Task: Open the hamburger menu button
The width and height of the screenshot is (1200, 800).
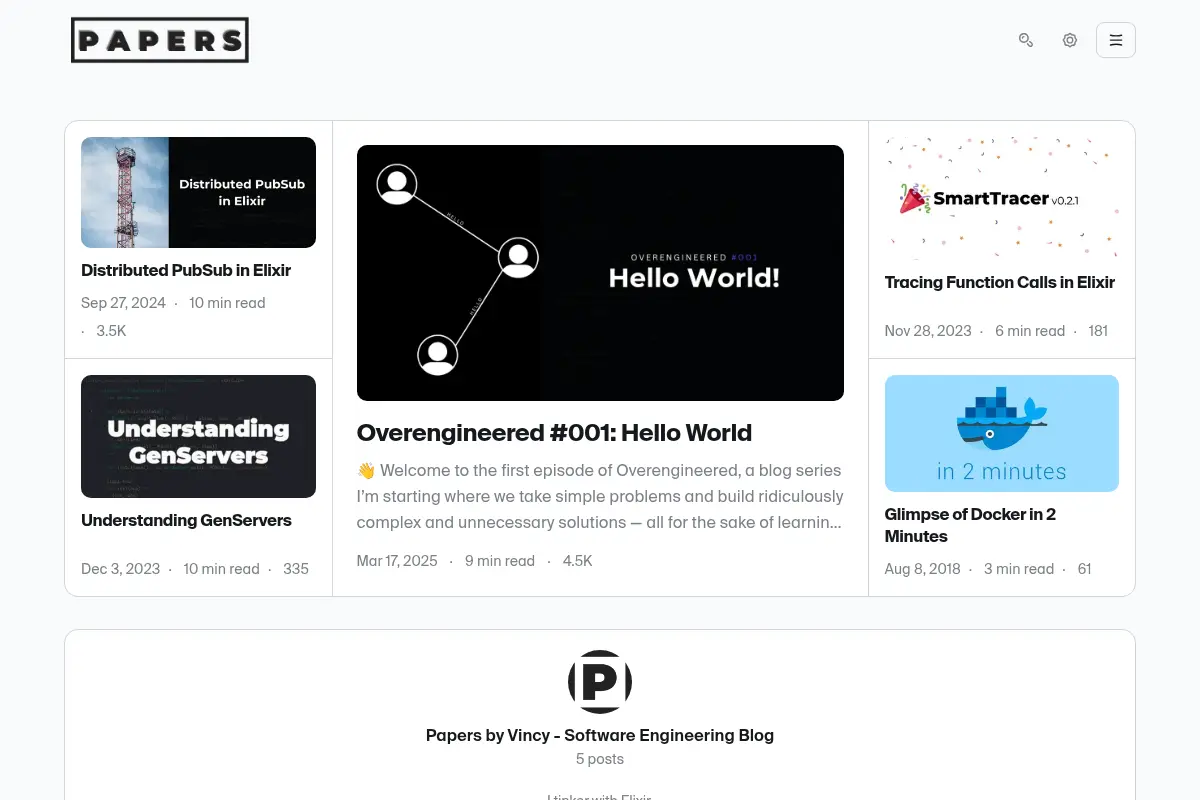Action: click(1116, 40)
